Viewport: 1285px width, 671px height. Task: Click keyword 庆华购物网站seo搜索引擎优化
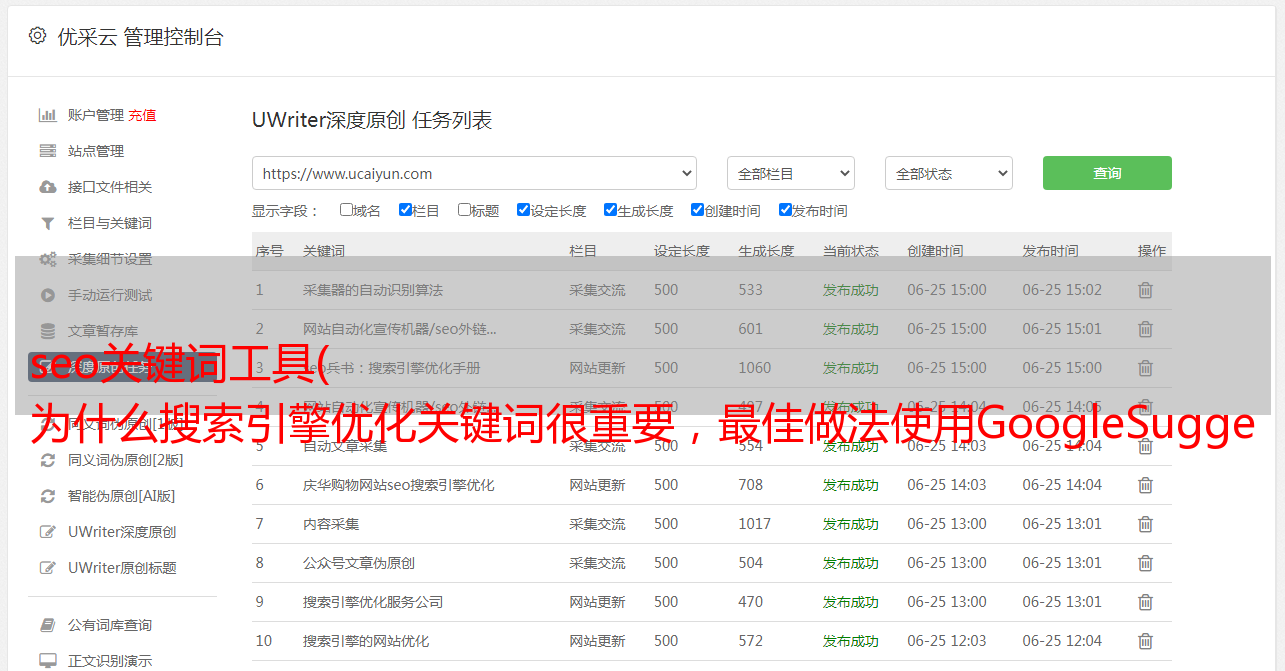399,485
